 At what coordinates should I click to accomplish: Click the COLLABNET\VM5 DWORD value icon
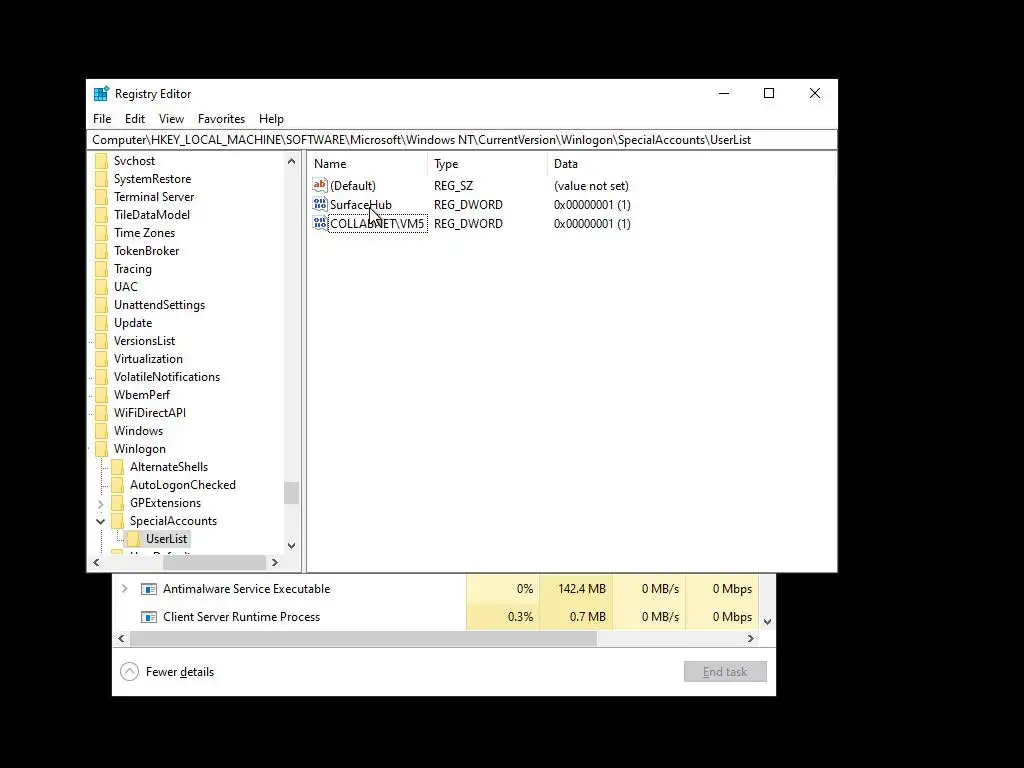point(319,223)
